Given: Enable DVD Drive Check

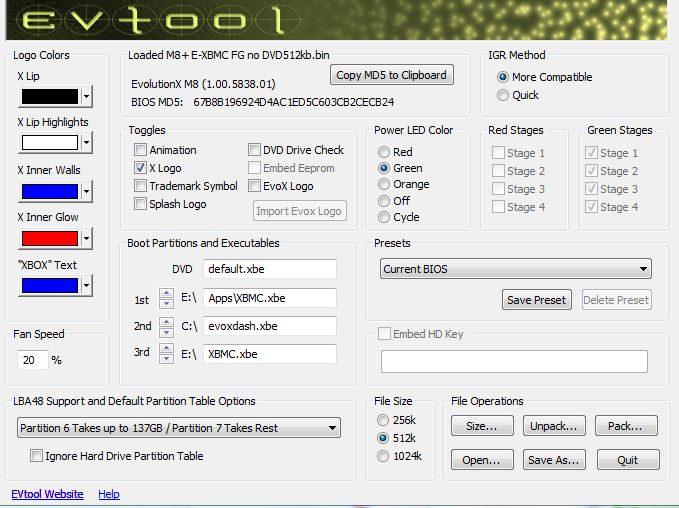Looking at the screenshot, I should pos(254,150).
